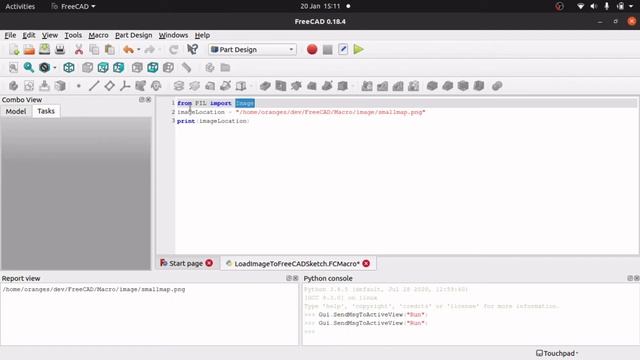Image resolution: width=640 pixels, height=360 pixels.
Task: Open the Tools menu
Action: tap(73, 35)
